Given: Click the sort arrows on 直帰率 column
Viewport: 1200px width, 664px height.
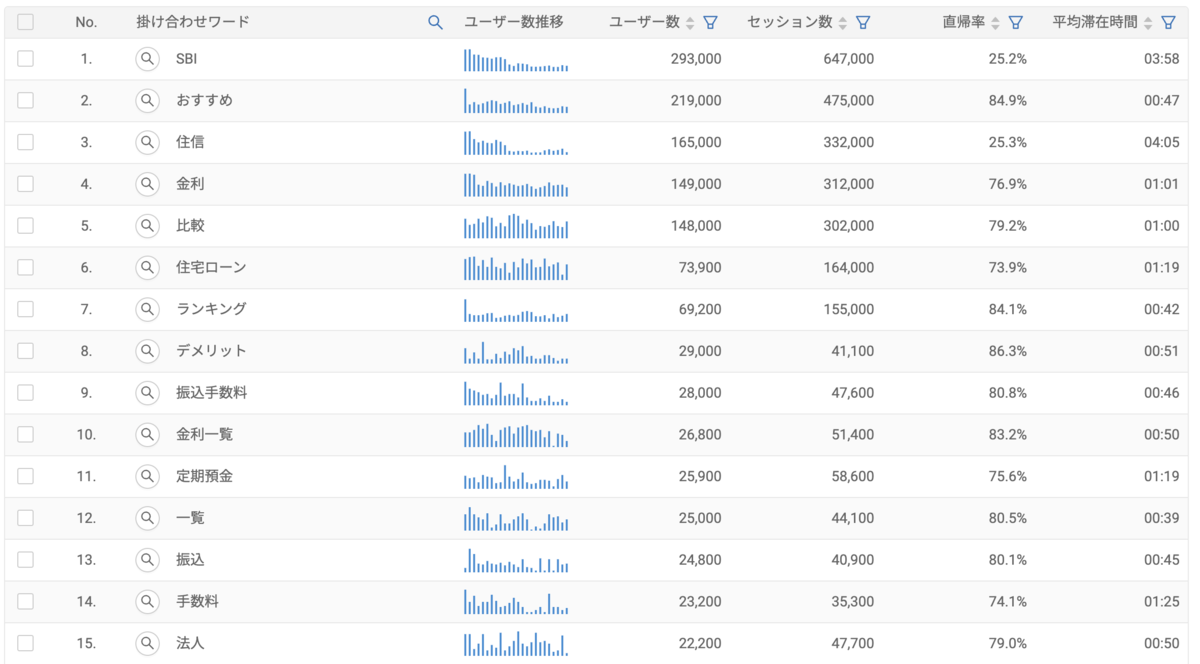Looking at the screenshot, I should coord(997,21).
